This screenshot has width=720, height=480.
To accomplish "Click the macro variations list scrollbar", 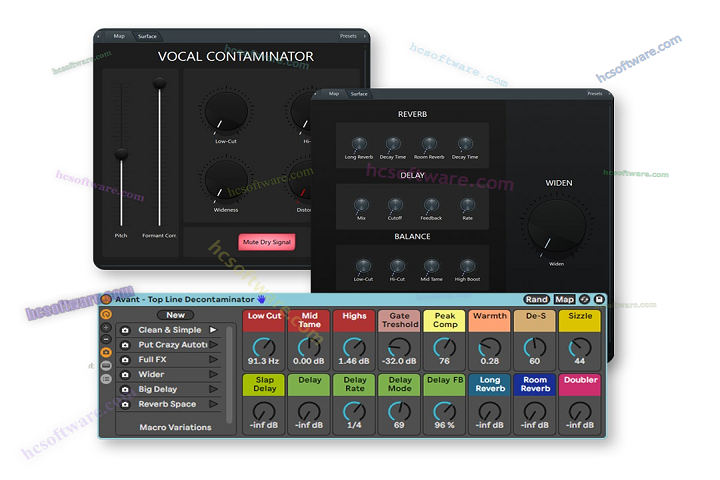I will pyautogui.click(x=229, y=374).
